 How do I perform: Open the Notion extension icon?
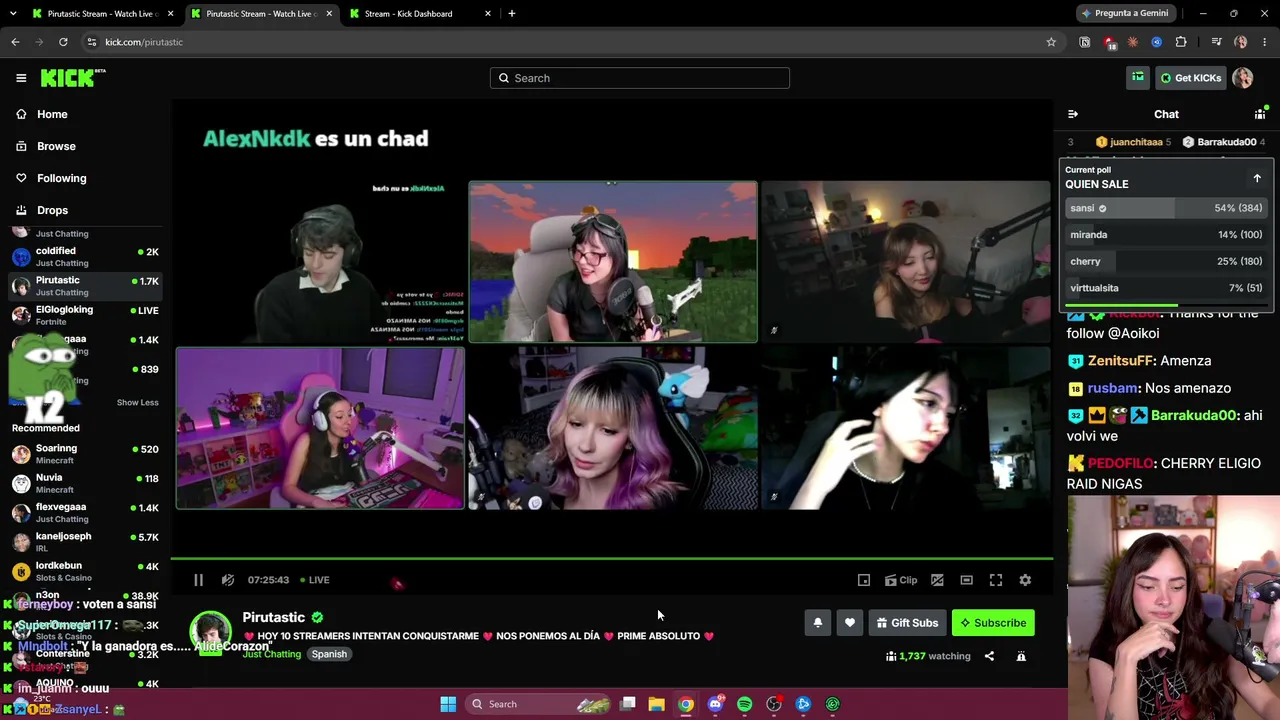(1085, 42)
